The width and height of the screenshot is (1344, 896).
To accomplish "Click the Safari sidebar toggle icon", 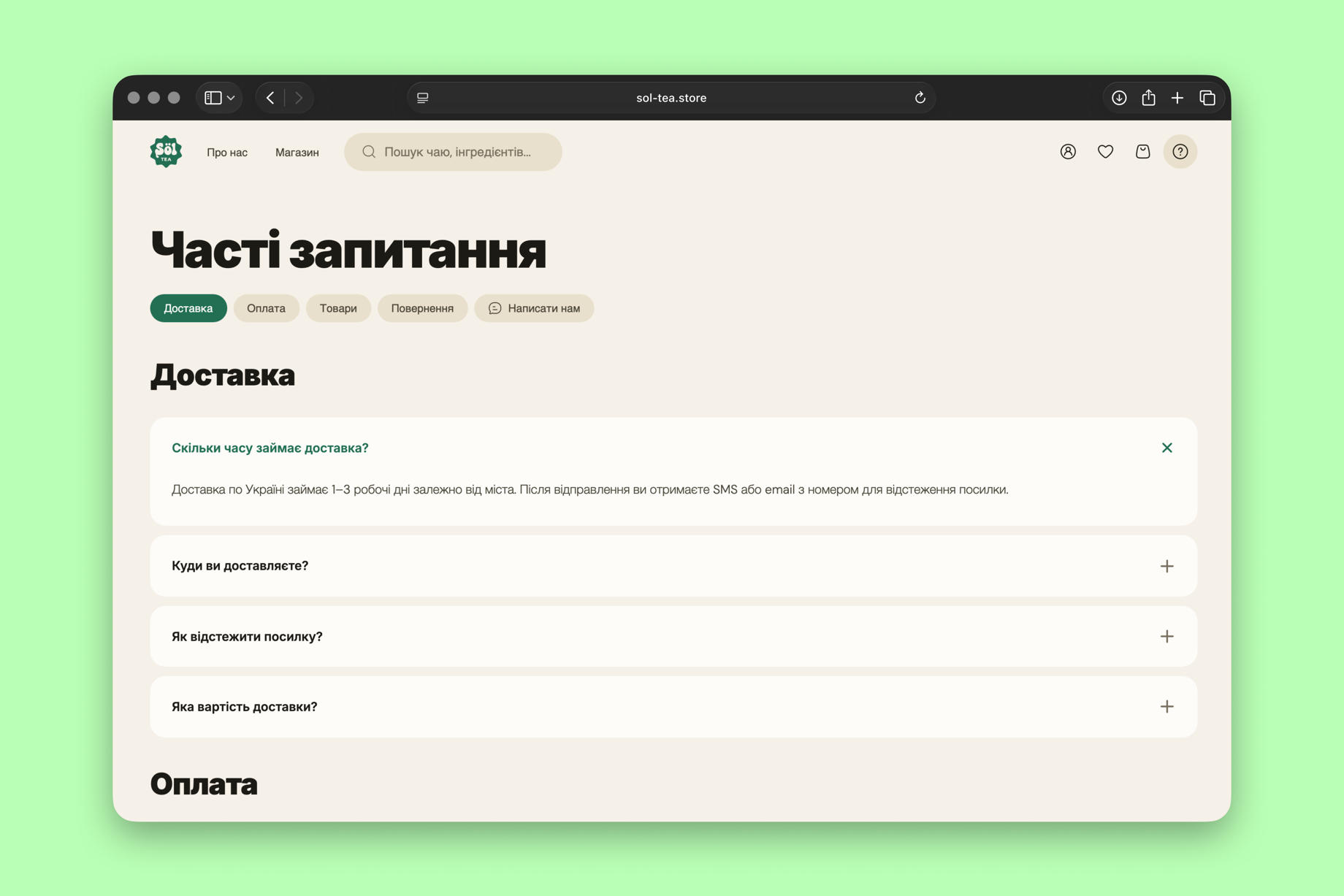I will coord(213,98).
